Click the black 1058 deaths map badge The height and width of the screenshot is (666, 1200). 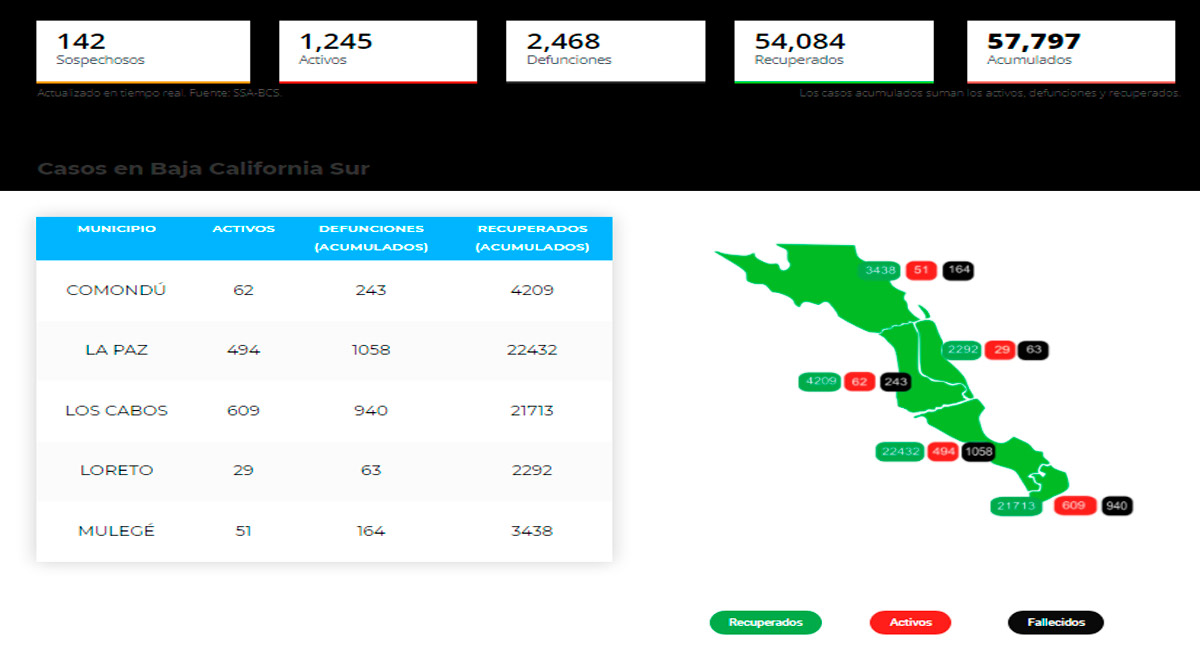pos(978,452)
